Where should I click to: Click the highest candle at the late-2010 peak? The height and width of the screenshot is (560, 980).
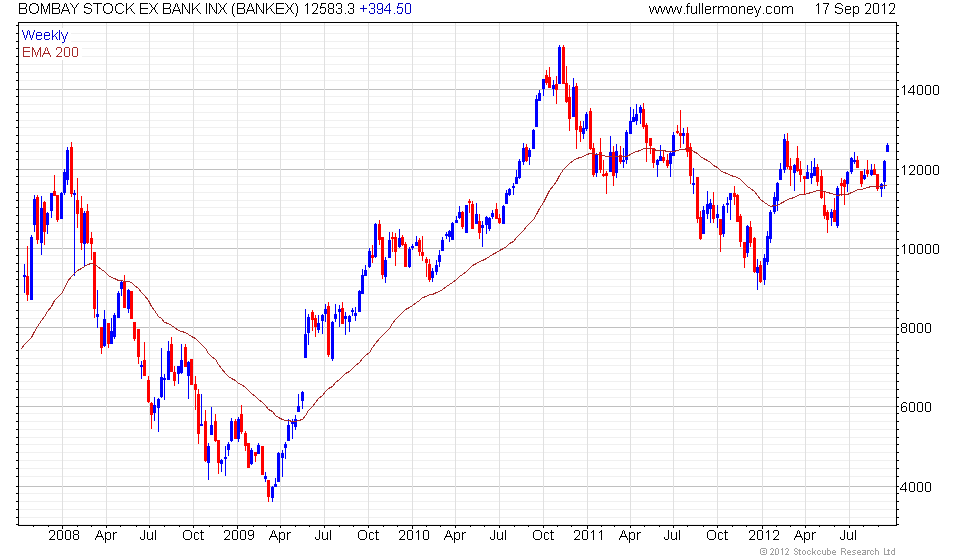pyautogui.click(x=560, y=64)
